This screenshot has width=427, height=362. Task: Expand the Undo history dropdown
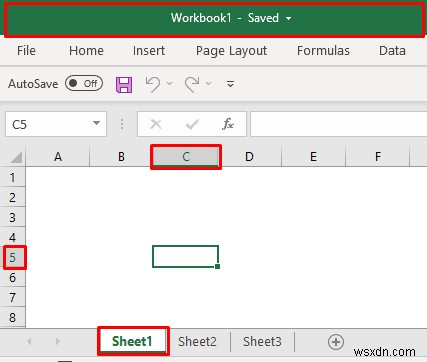tap(169, 83)
